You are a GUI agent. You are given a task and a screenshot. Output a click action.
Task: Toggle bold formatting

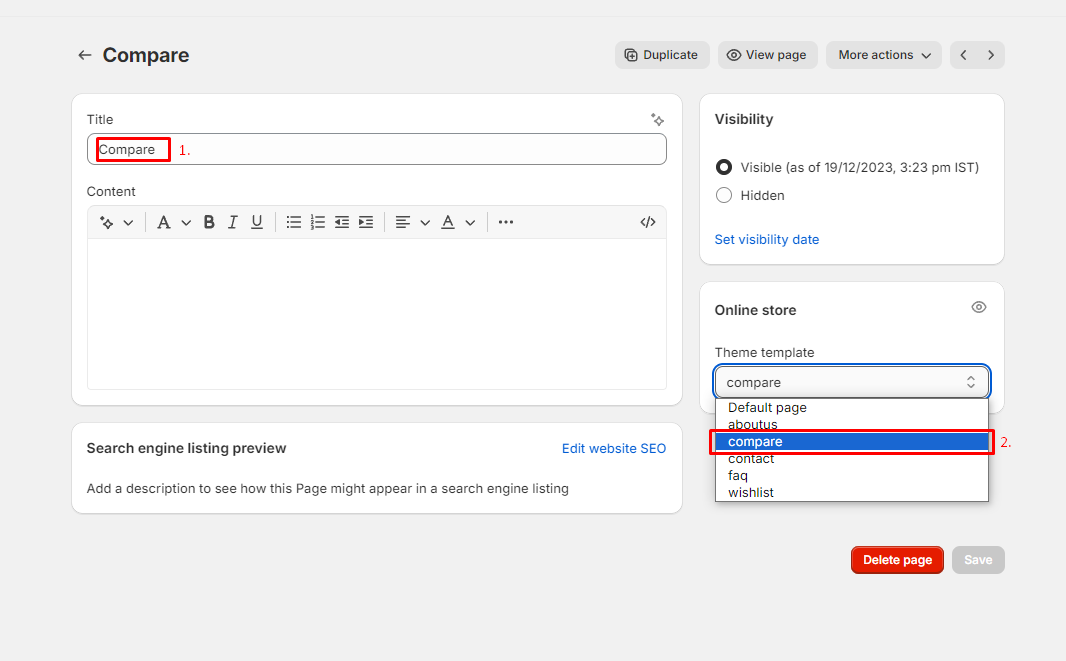[x=209, y=222]
